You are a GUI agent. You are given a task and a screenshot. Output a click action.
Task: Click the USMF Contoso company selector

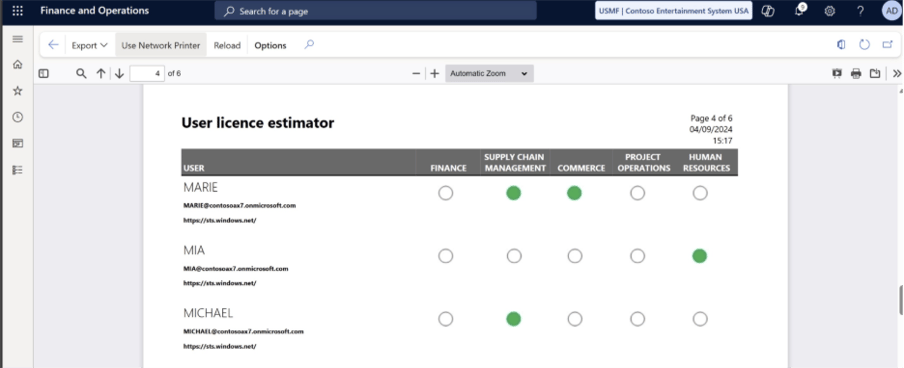click(673, 10)
